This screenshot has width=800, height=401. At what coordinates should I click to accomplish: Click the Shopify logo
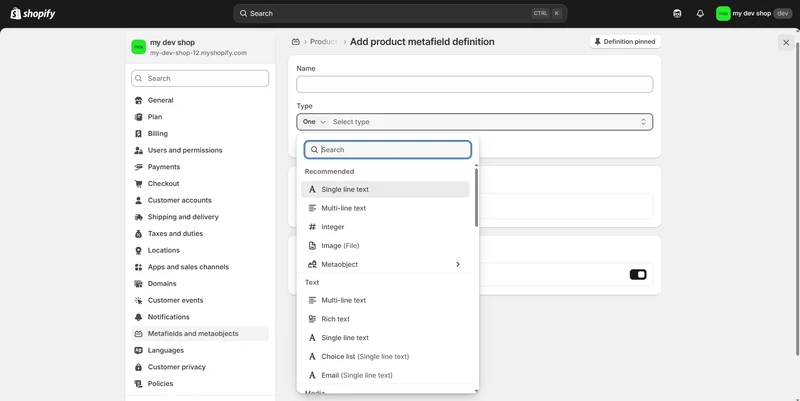pos(33,13)
